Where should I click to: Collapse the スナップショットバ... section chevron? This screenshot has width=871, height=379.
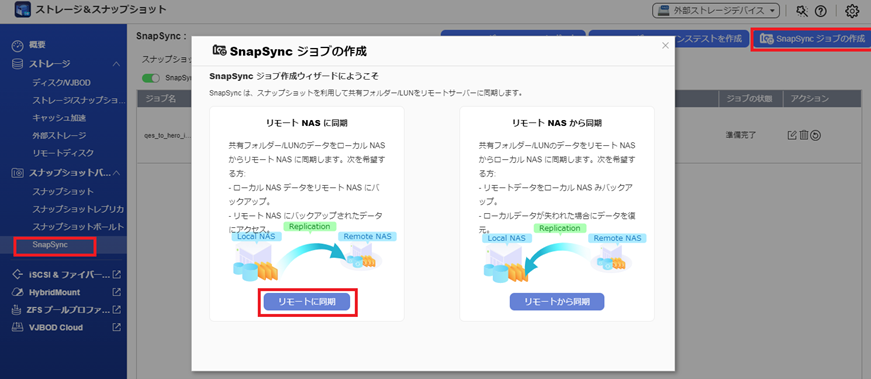tap(116, 173)
